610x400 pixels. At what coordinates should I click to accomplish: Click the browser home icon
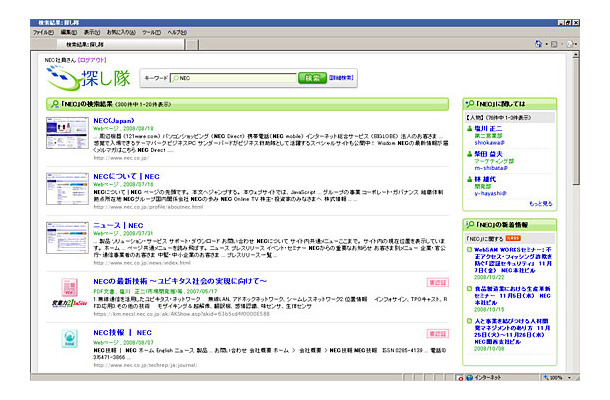tap(538, 44)
